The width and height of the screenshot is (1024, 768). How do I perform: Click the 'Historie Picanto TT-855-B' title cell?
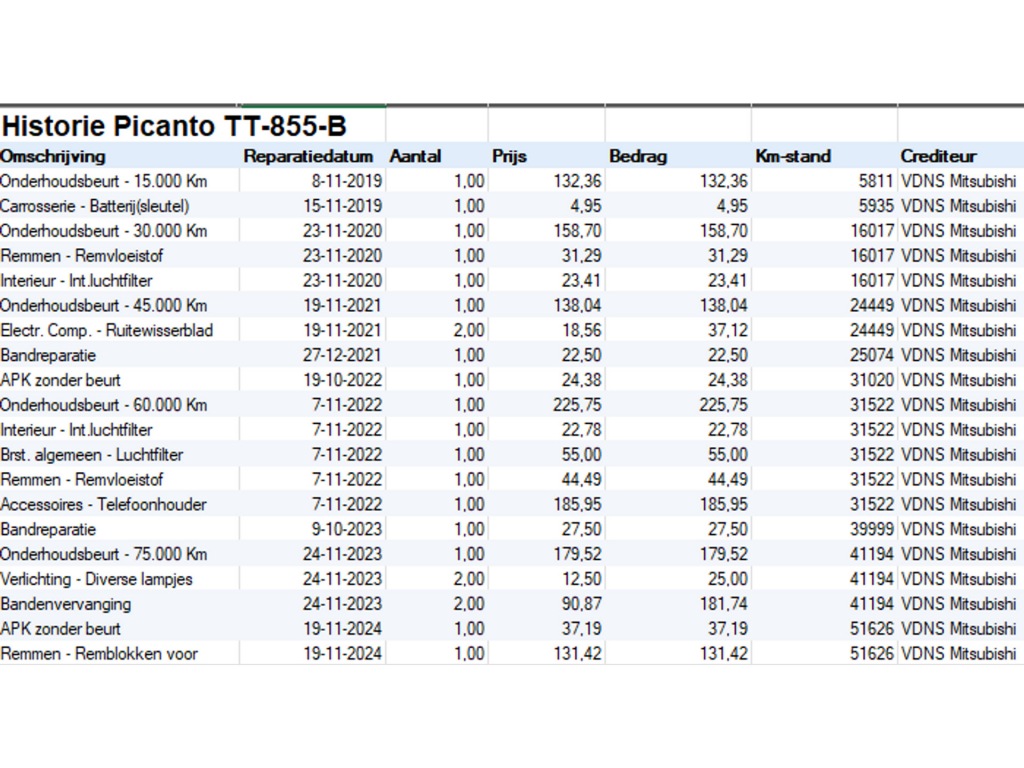coord(175,126)
